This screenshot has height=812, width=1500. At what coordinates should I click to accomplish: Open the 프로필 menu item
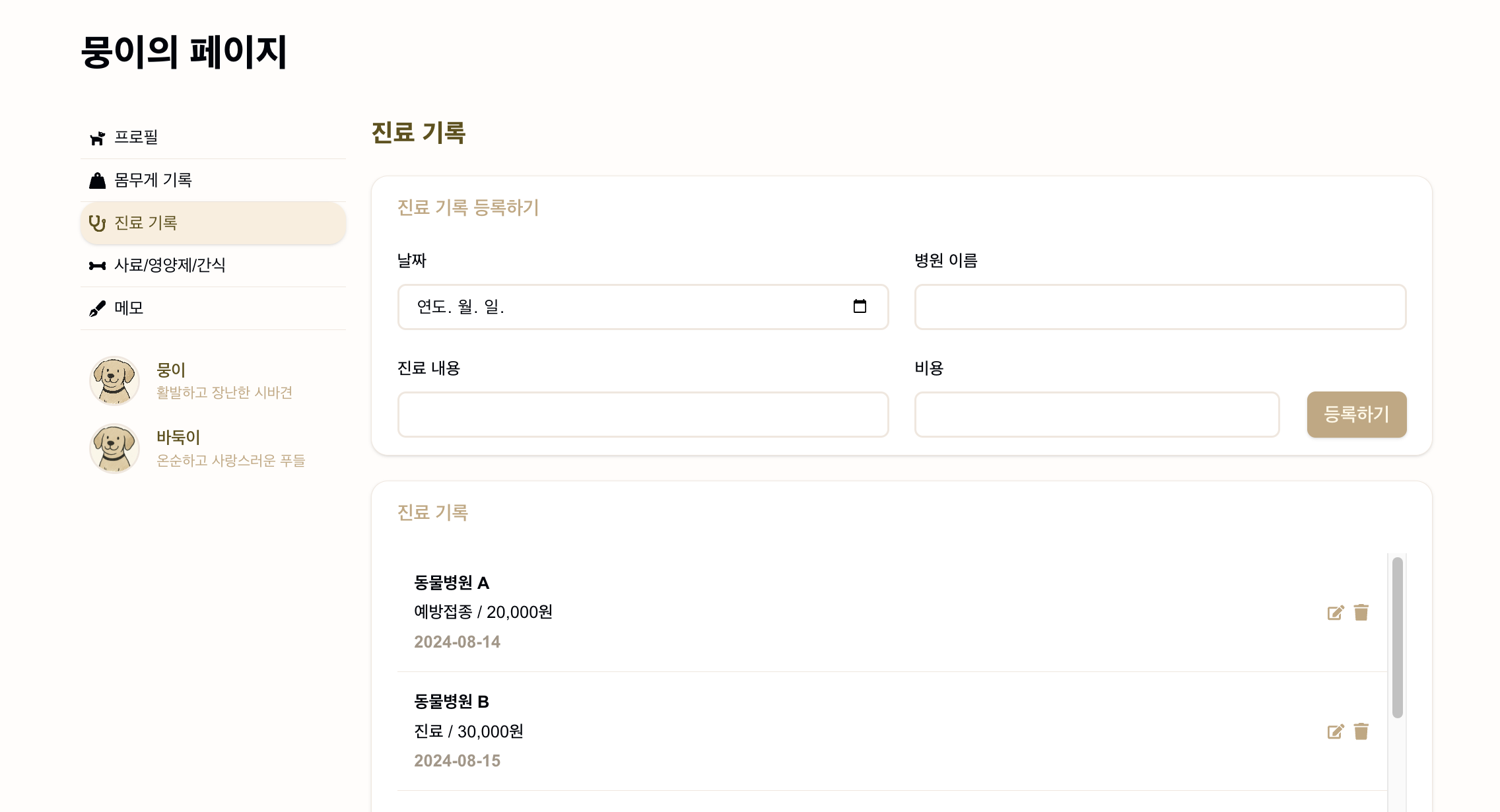point(137,137)
